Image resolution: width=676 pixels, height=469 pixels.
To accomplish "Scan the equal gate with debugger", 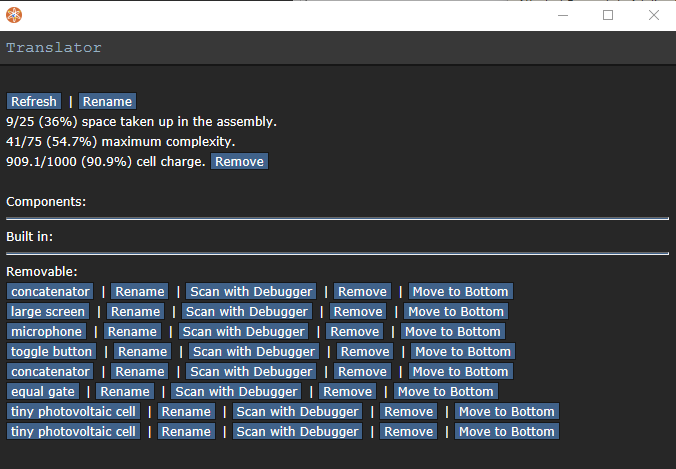I will pos(236,391).
